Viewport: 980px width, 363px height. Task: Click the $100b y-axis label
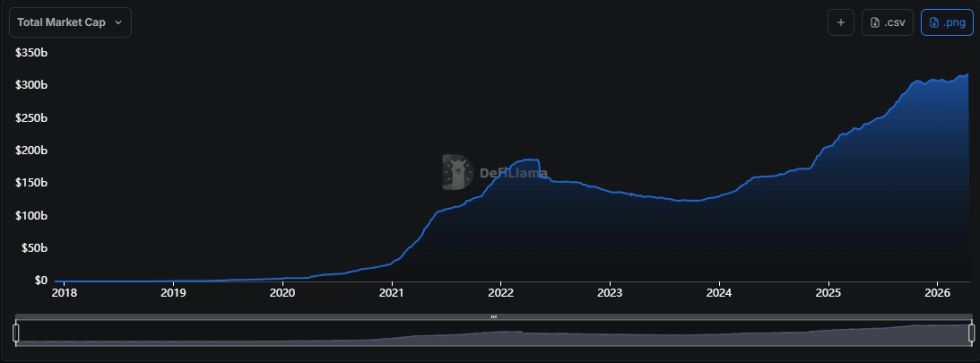coord(31,216)
